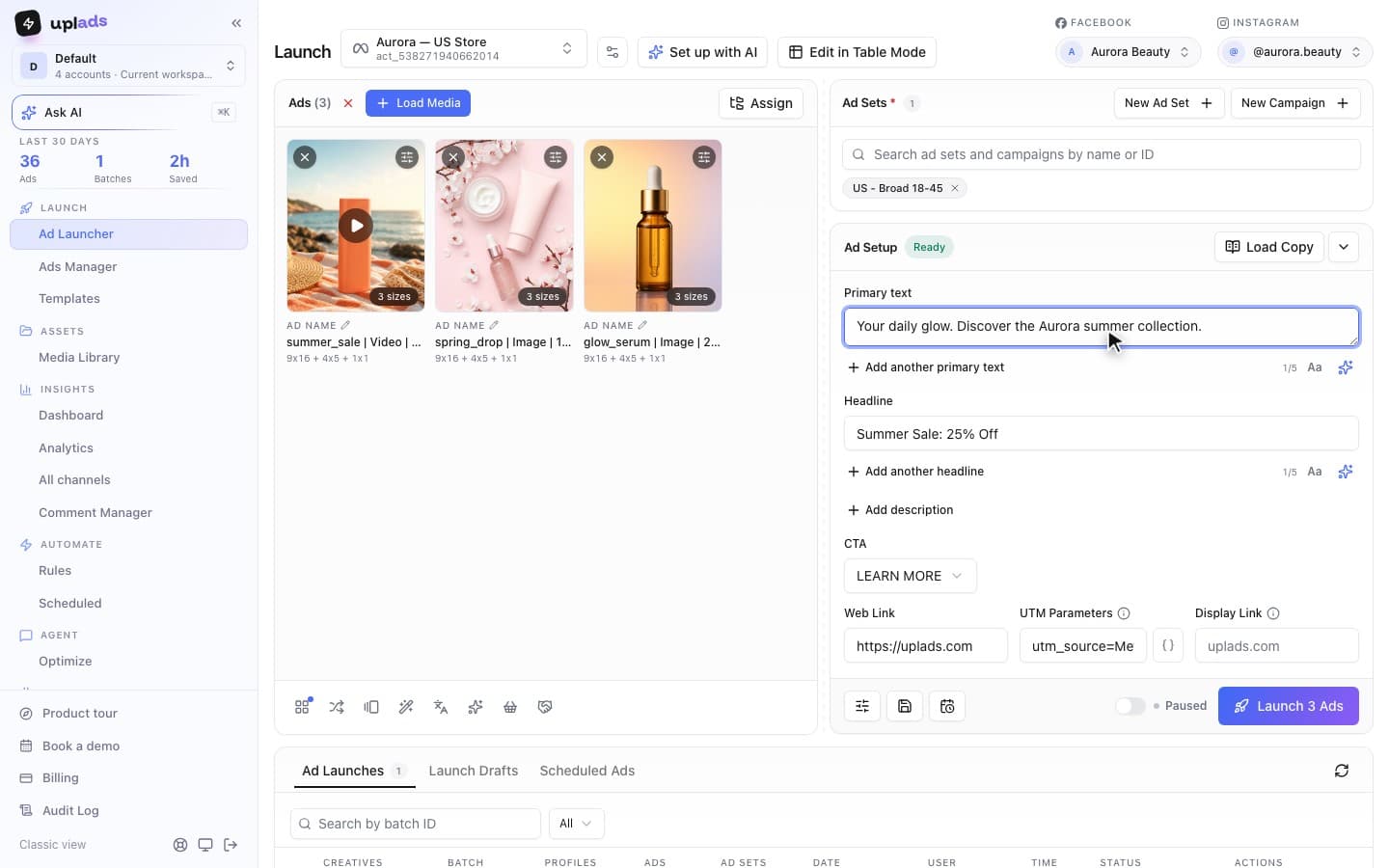The width and height of the screenshot is (1389, 868).
Task: Expand the Load Copy options chevron
Action: (1344, 247)
